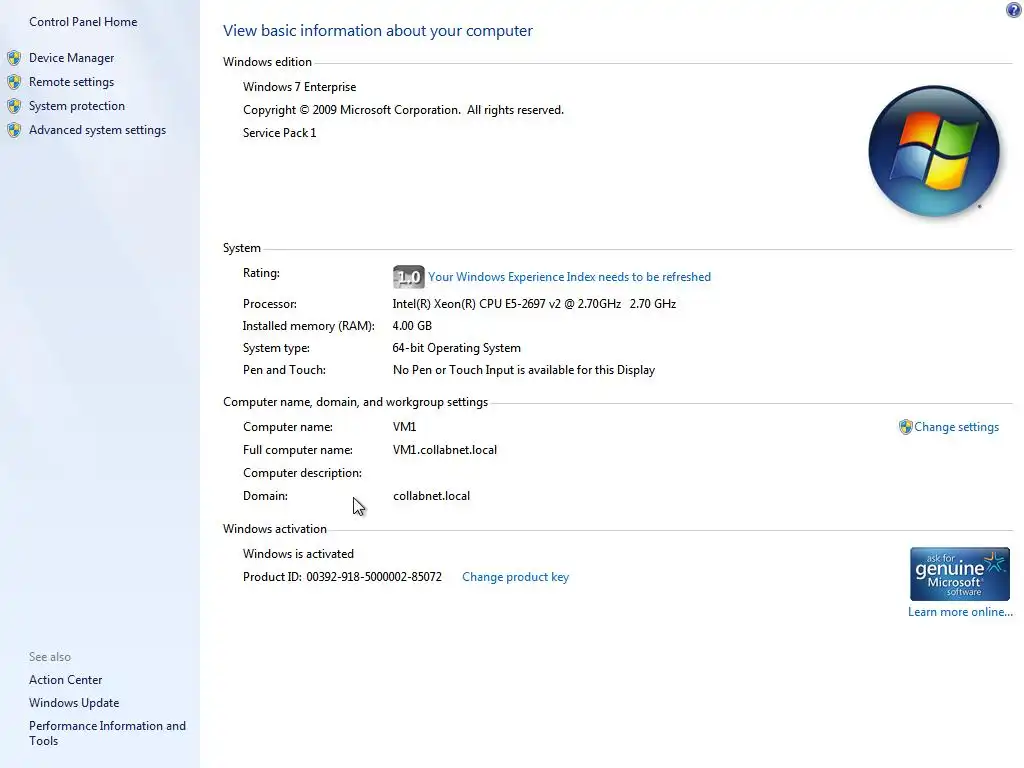This screenshot has width=1024, height=768.
Task: Click the Pen and Touch label
Action: pos(284,370)
